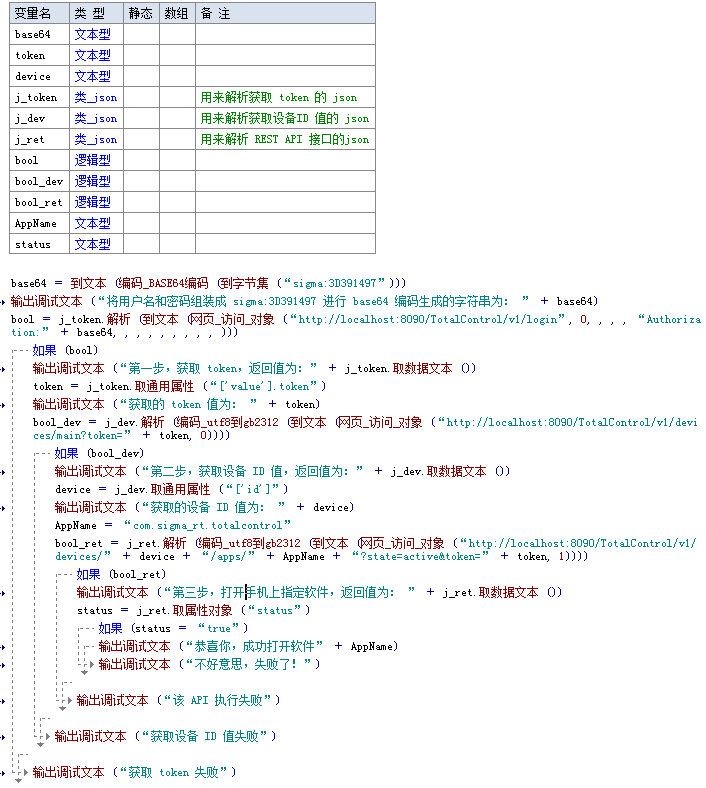Click the 类型 column header
Image resolution: width=706 pixels, height=788 pixels.
coord(96,14)
